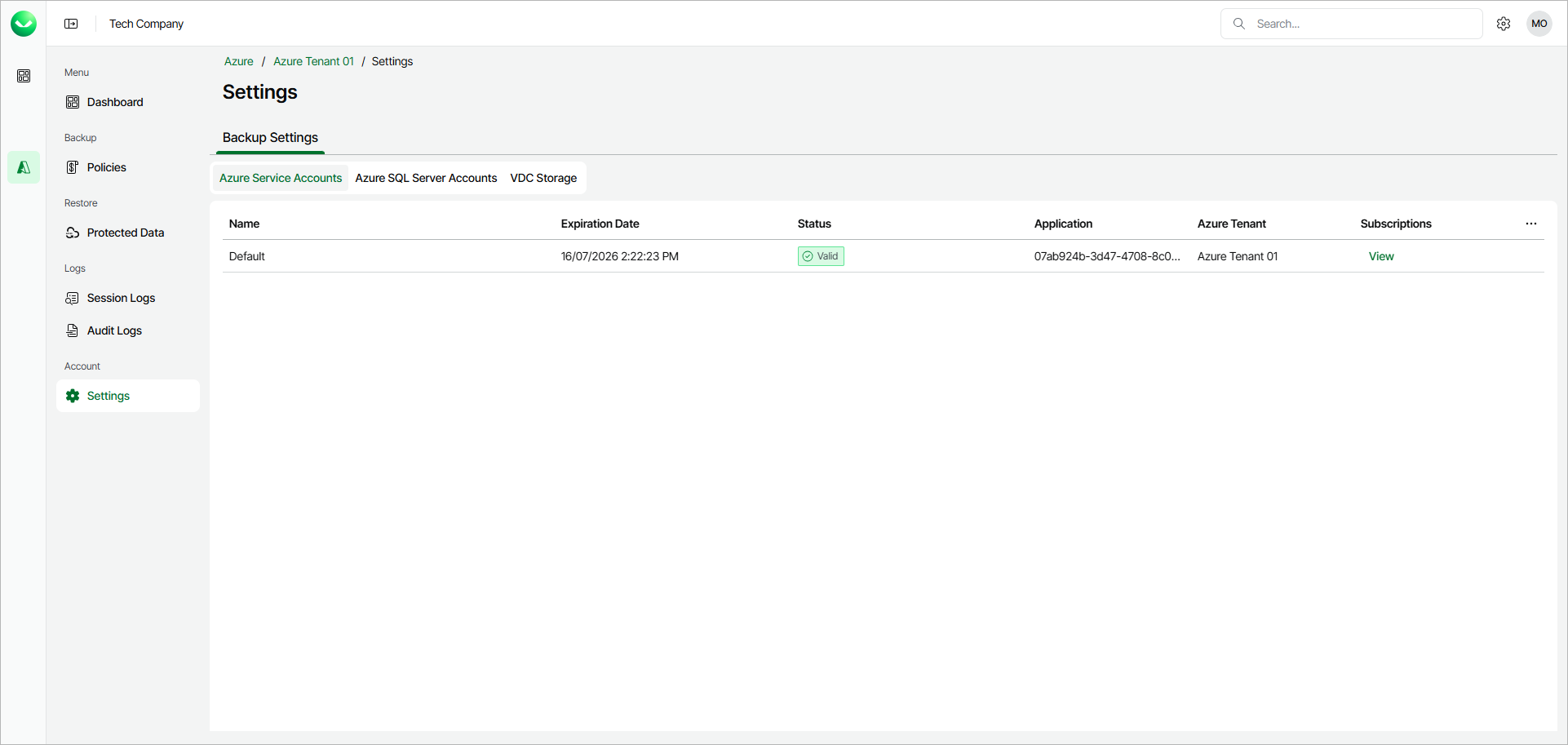
Task: Click the Audit Logs icon
Action: pyautogui.click(x=73, y=330)
